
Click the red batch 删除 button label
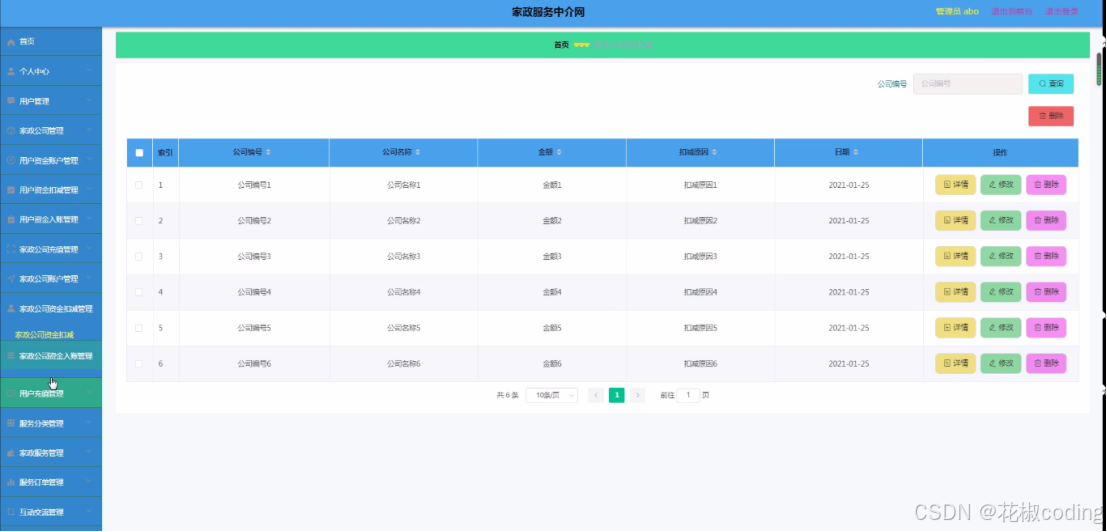pyautogui.click(x=1056, y=116)
